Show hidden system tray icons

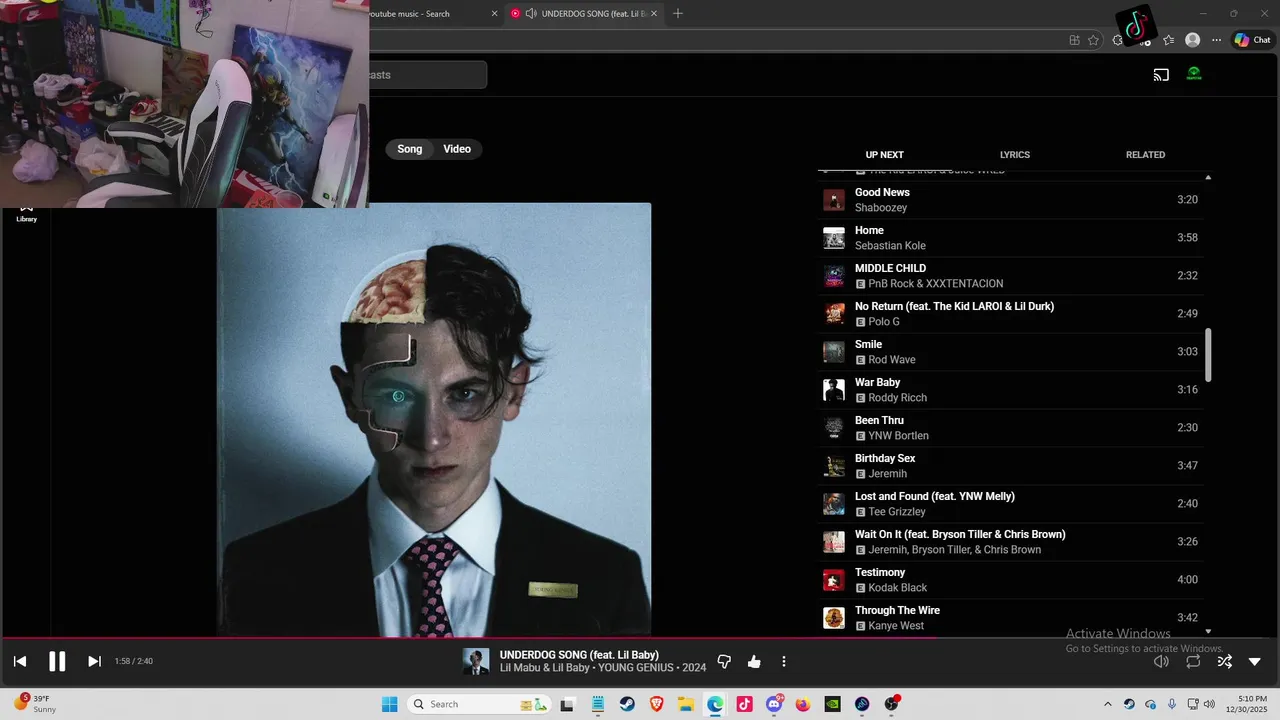tap(1107, 704)
